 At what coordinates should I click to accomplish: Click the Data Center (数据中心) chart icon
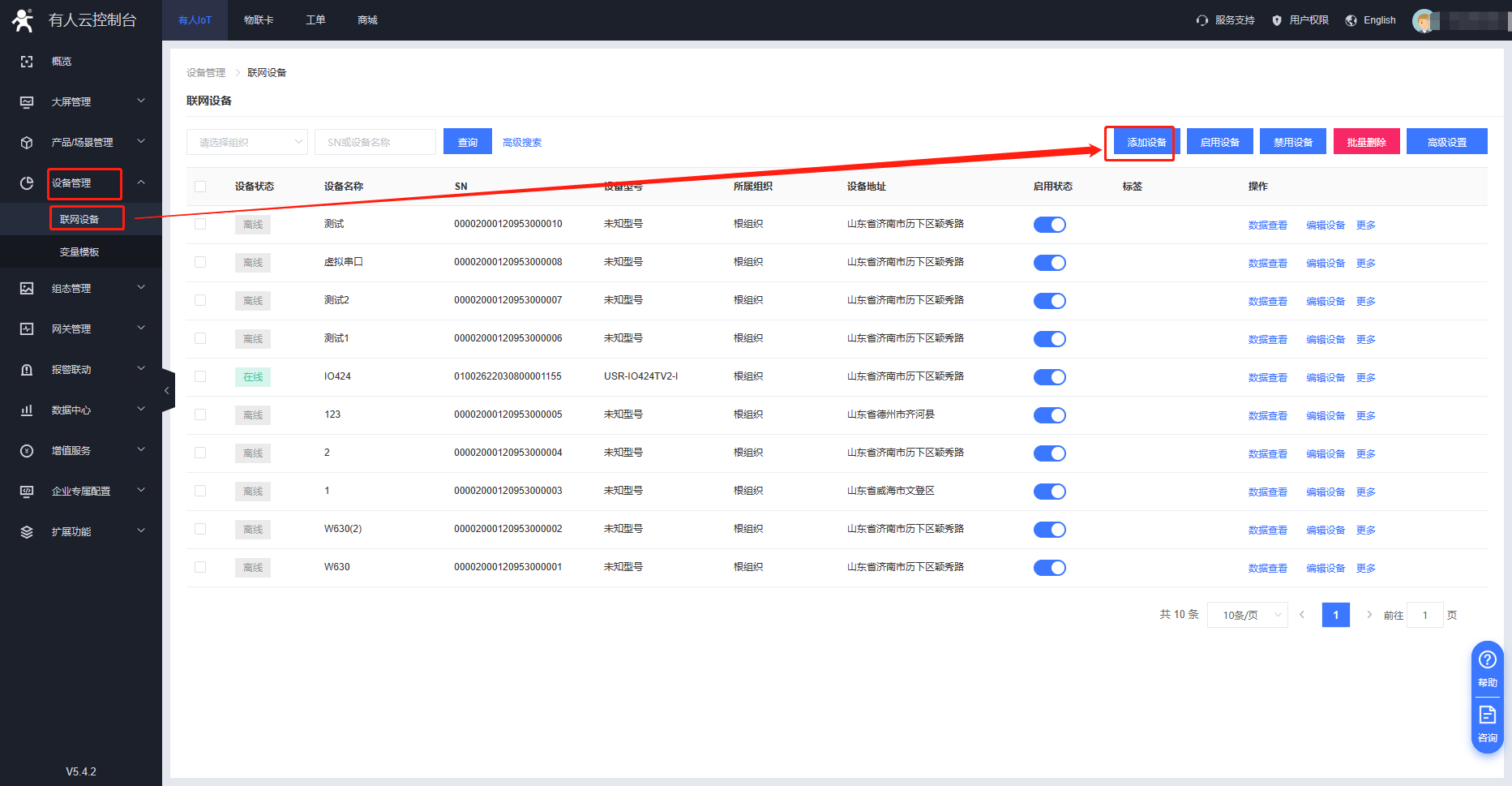click(x=27, y=410)
